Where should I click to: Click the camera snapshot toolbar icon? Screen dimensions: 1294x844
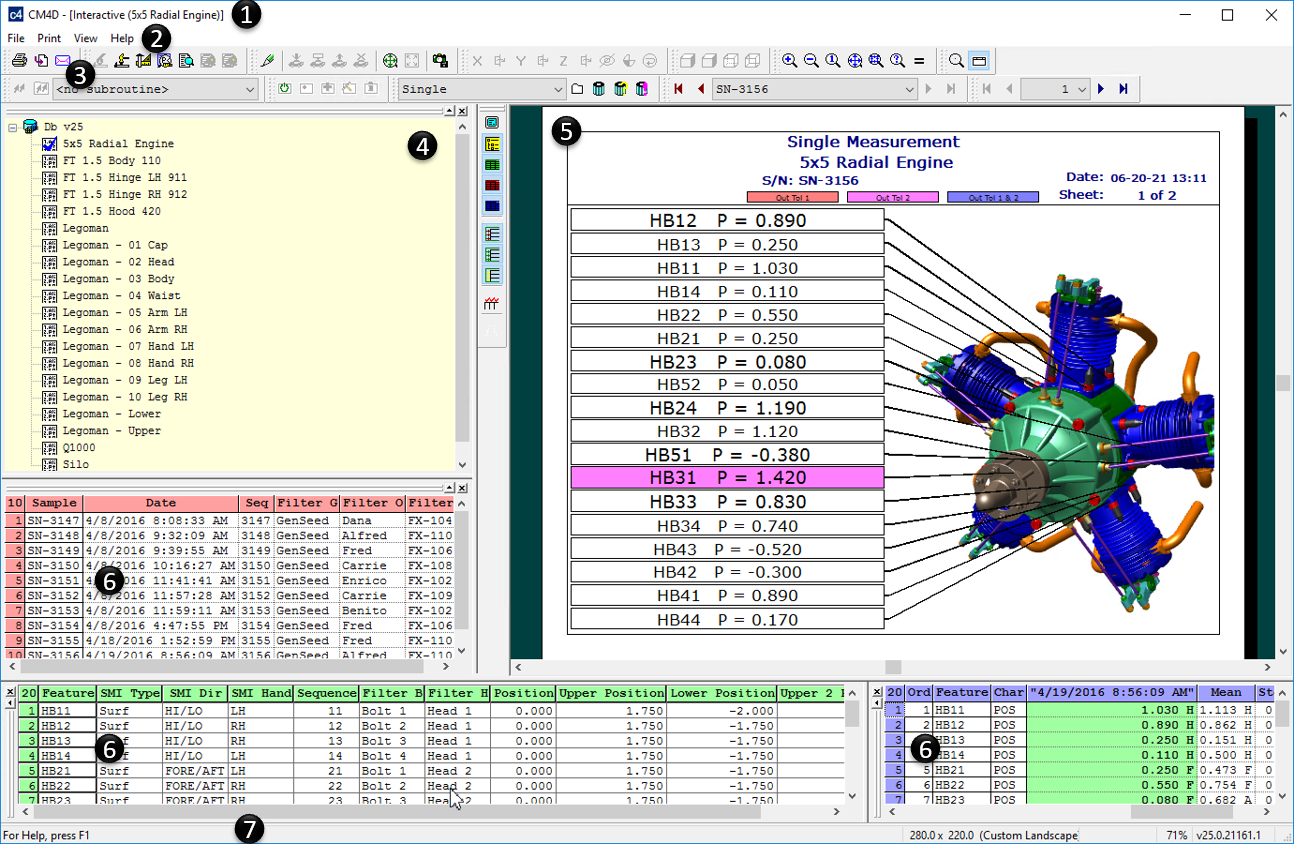(440, 61)
